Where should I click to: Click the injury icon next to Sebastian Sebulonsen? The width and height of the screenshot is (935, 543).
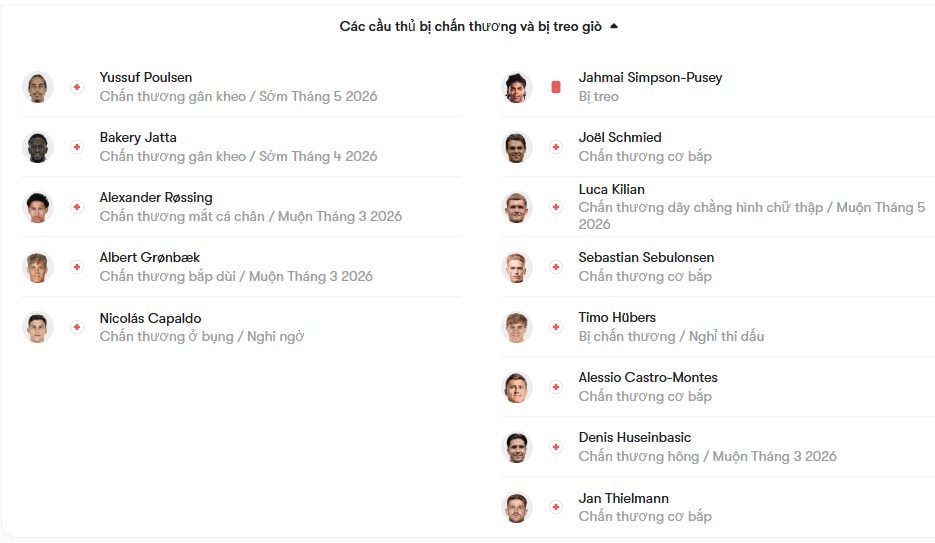point(556,267)
